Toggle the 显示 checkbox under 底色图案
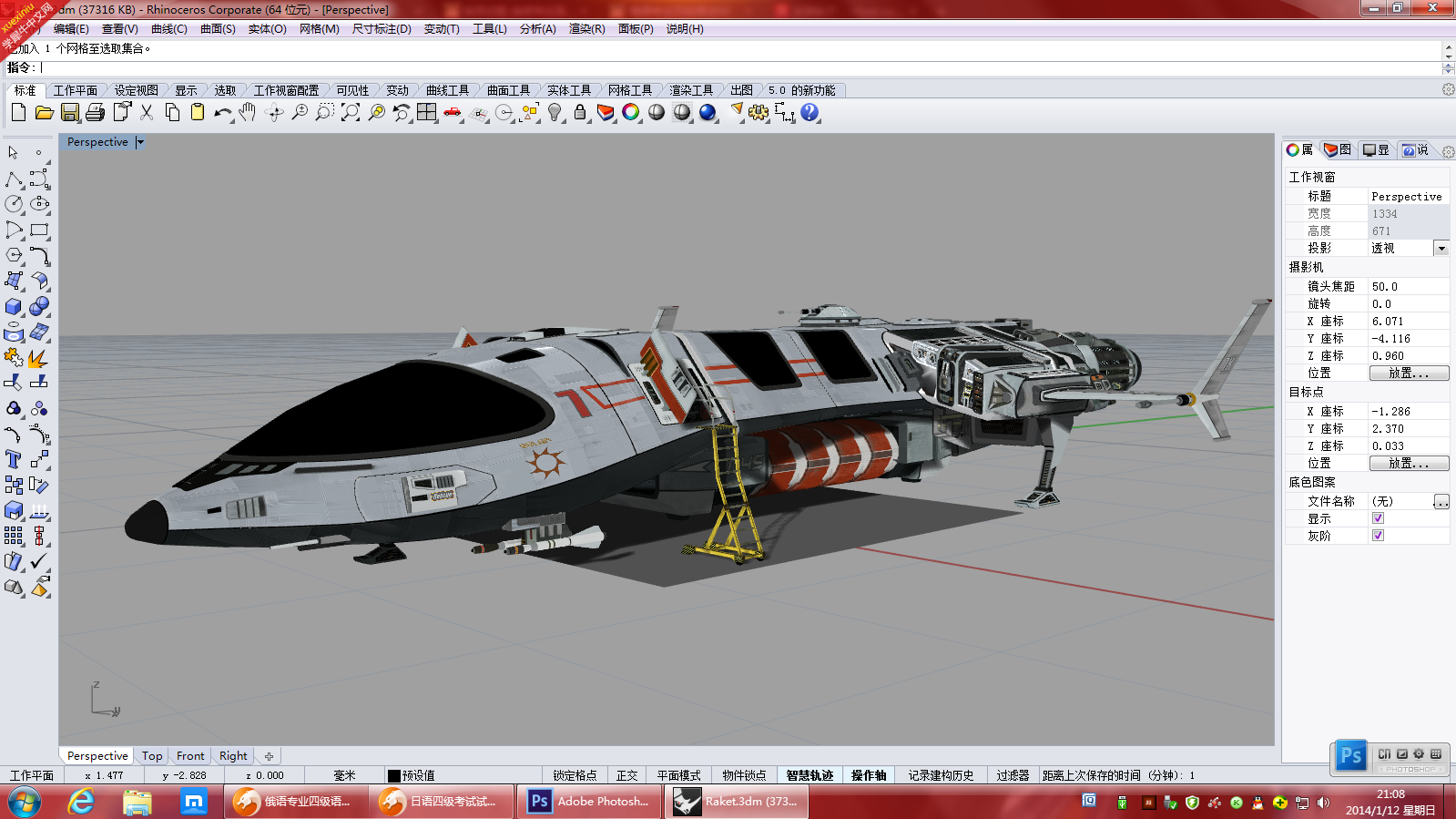 click(1378, 518)
